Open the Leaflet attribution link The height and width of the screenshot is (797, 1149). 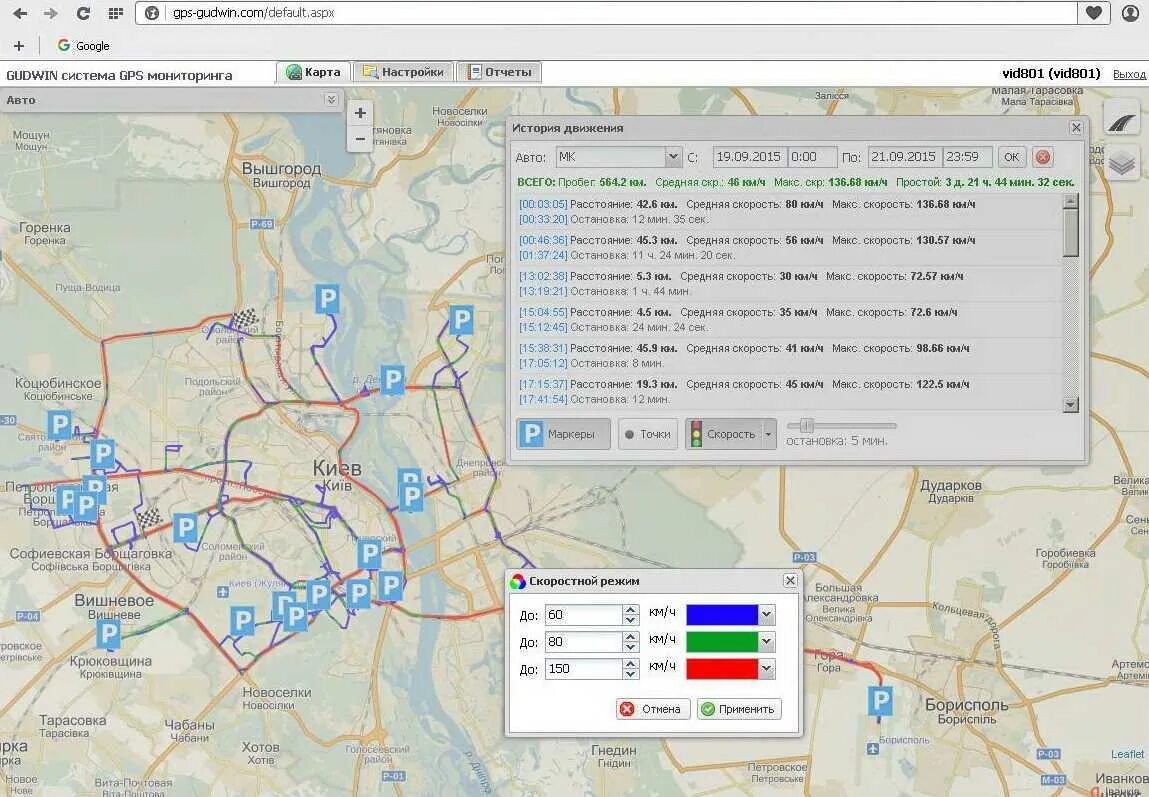1127,754
